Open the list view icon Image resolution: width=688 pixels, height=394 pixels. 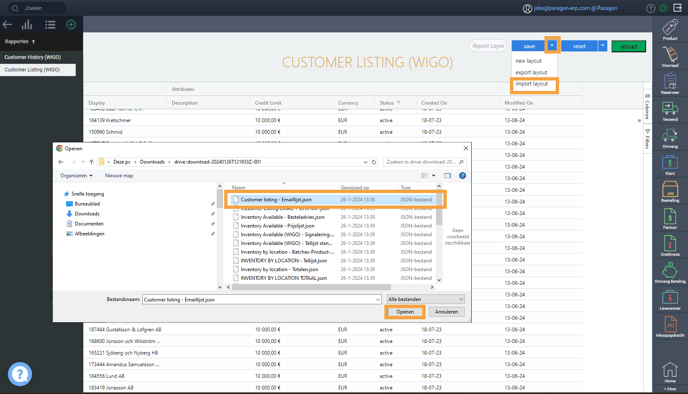click(x=50, y=25)
